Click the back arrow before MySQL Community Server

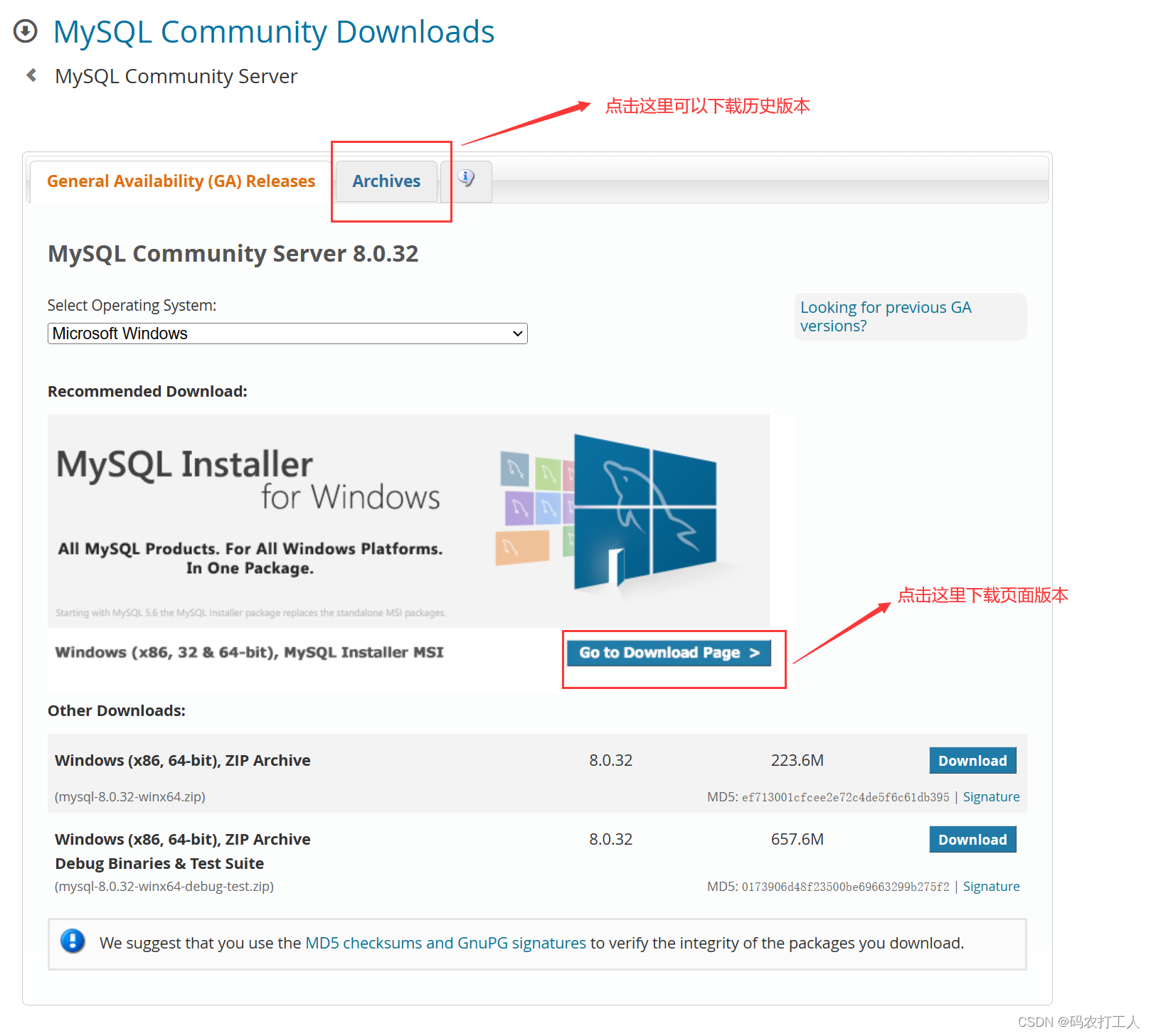pyautogui.click(x=31, y=75)
